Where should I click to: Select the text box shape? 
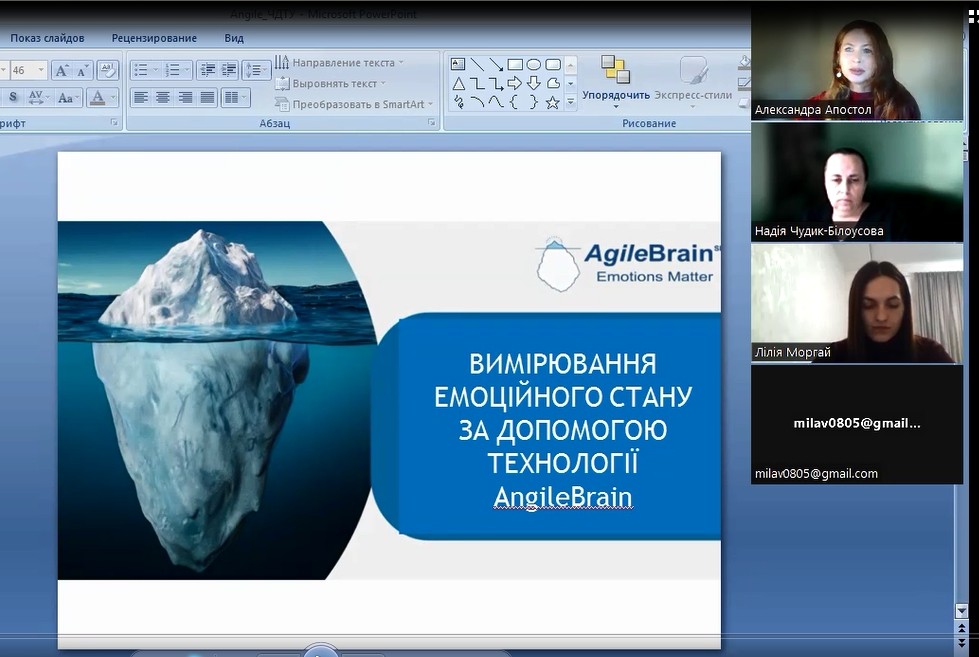tap(458, 64)
